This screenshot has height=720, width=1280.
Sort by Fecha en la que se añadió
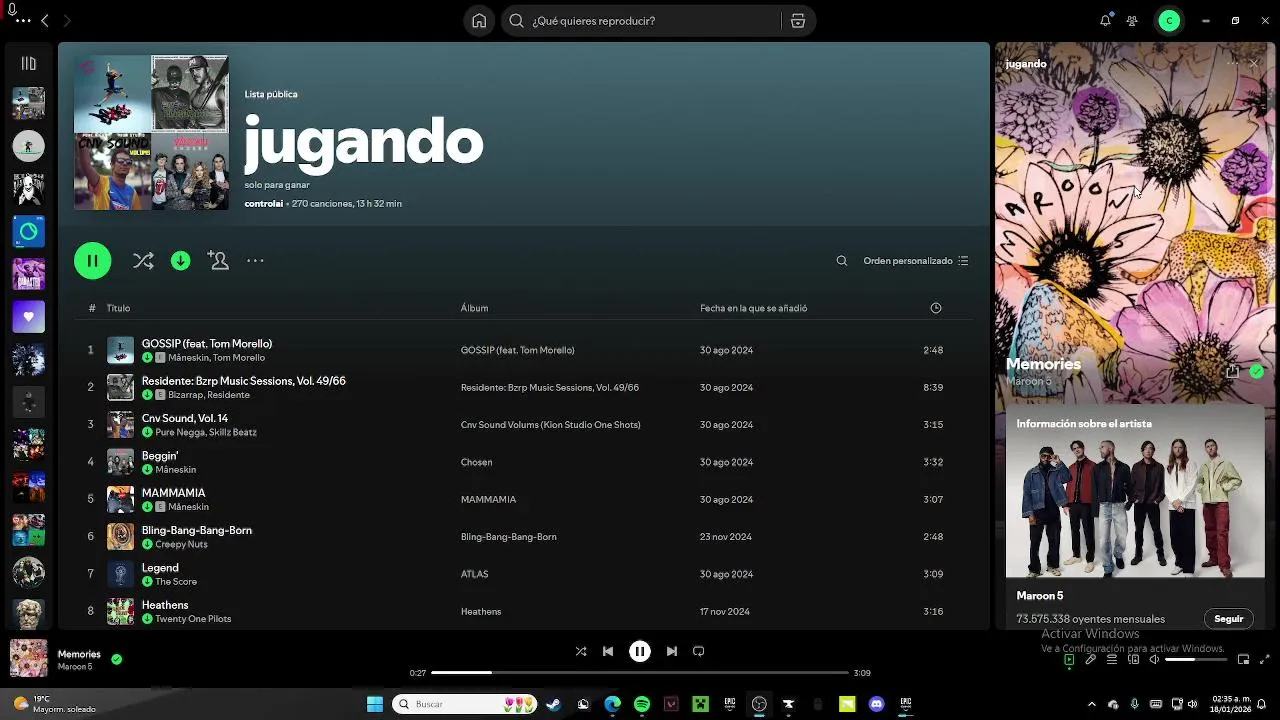[x=753, y=308]
